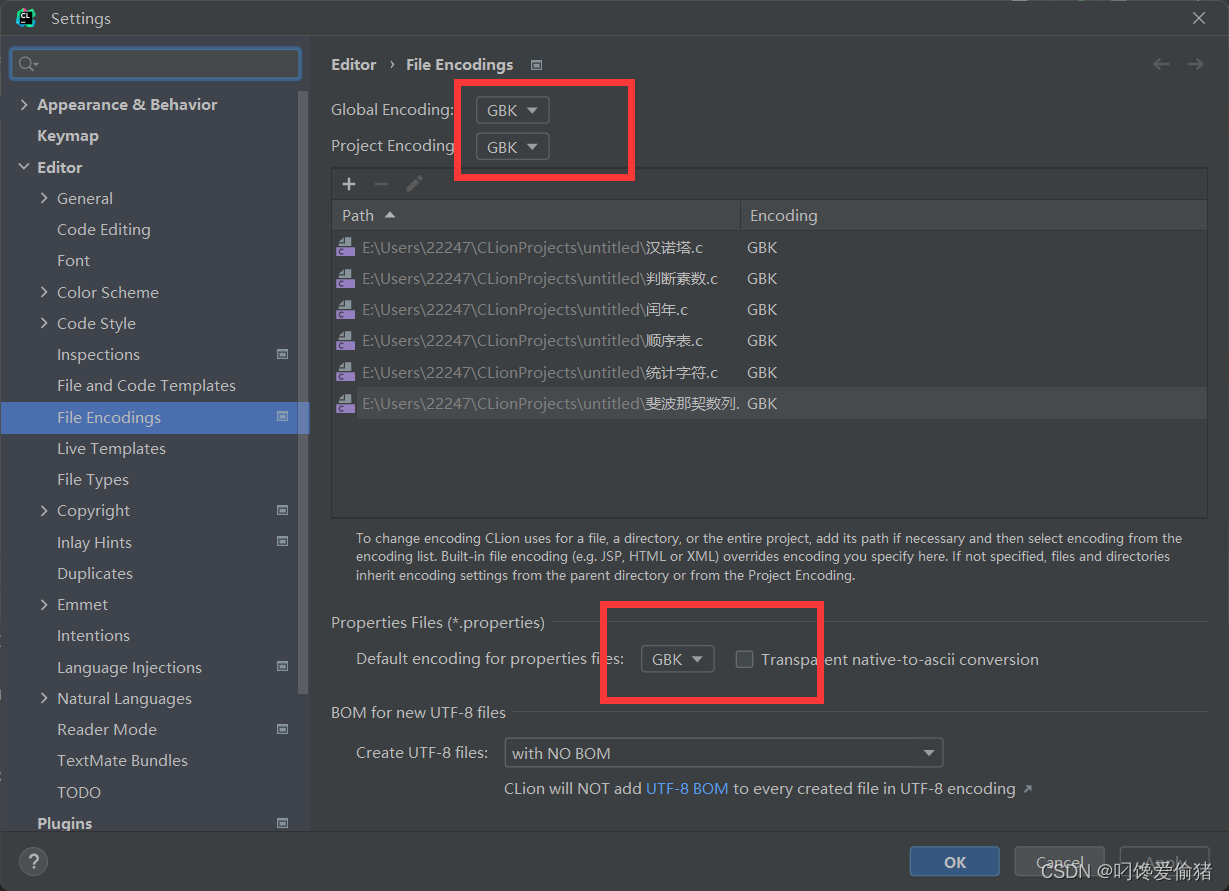The image size is (1229, 891).
Task: Open the UTF-8 BOM link
Action: pos(687,788)
